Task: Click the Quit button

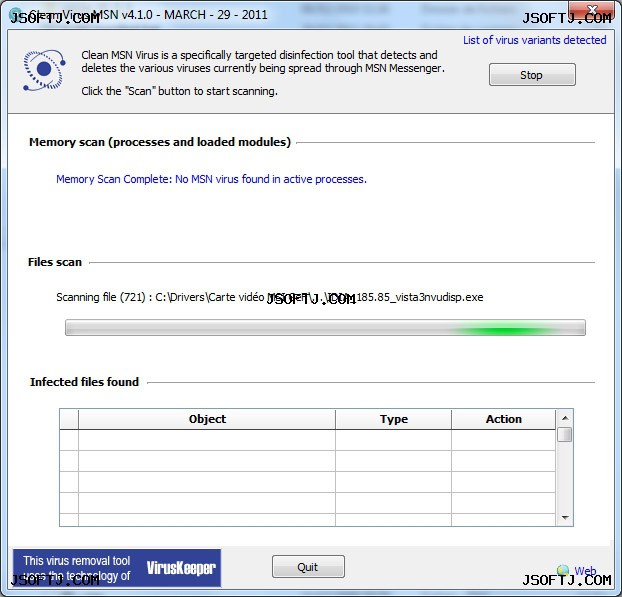Action: pyautogui.click(x=308, y=566)
